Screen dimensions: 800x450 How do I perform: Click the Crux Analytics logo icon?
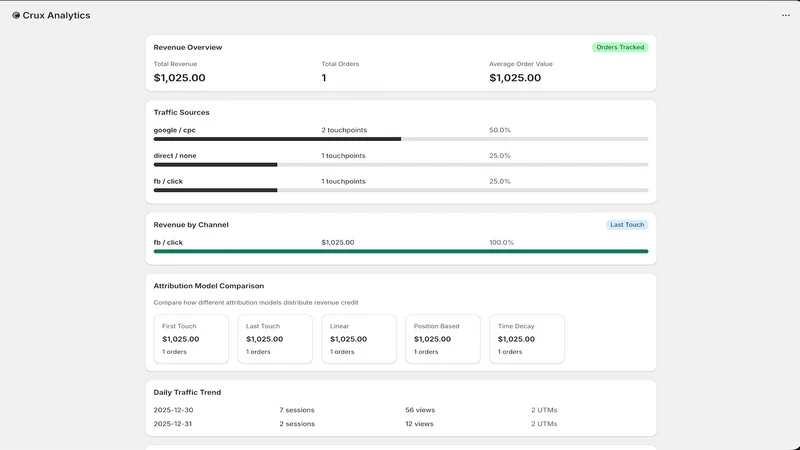click(16, 15)
